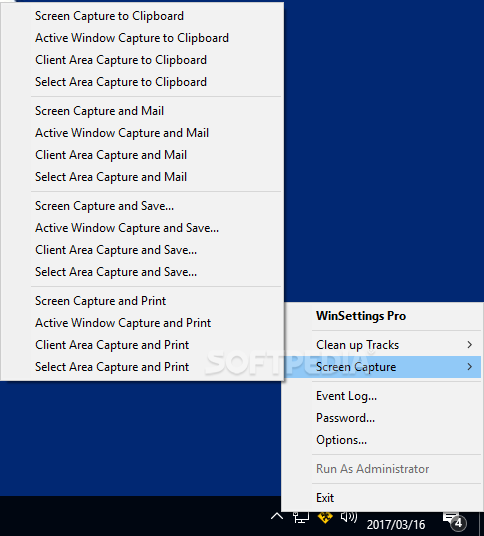
Task: Open the volume speaker tray icon
Action: tap(349, 517)
